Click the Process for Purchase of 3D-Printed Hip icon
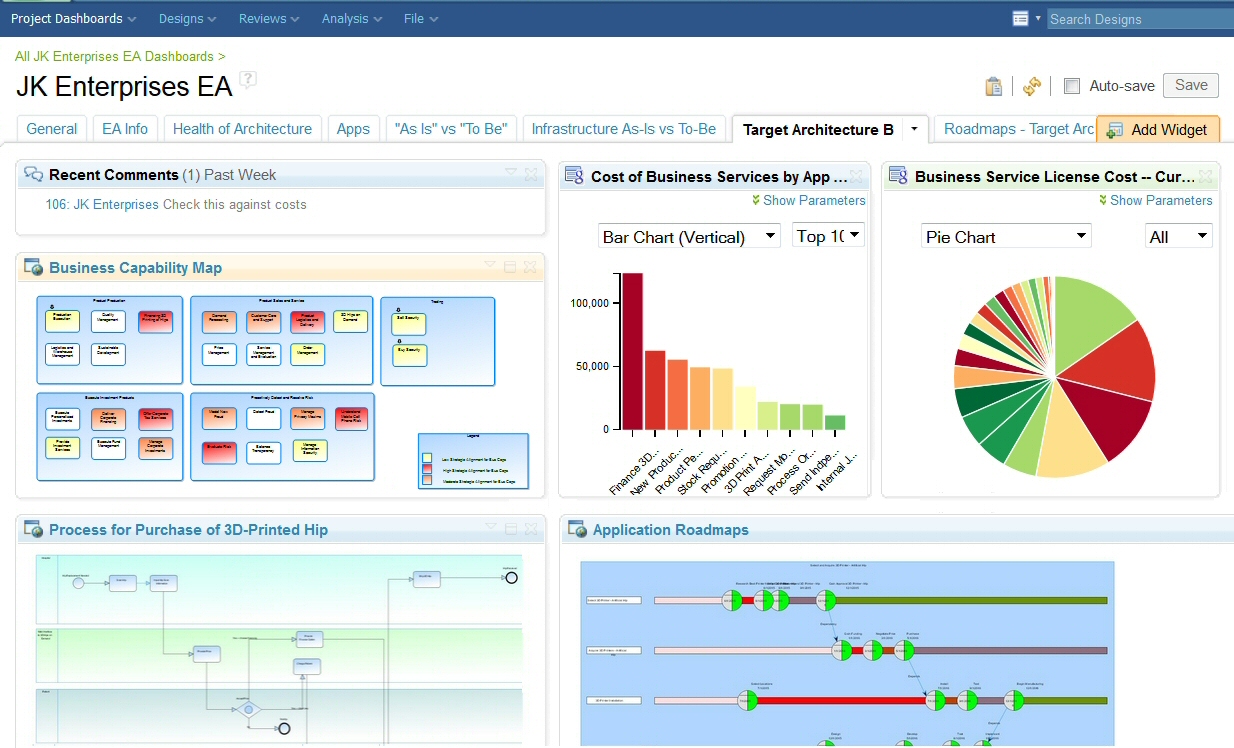Viewport: 1234px width, 748px height. pyautogui.click(x=32, y=529)
